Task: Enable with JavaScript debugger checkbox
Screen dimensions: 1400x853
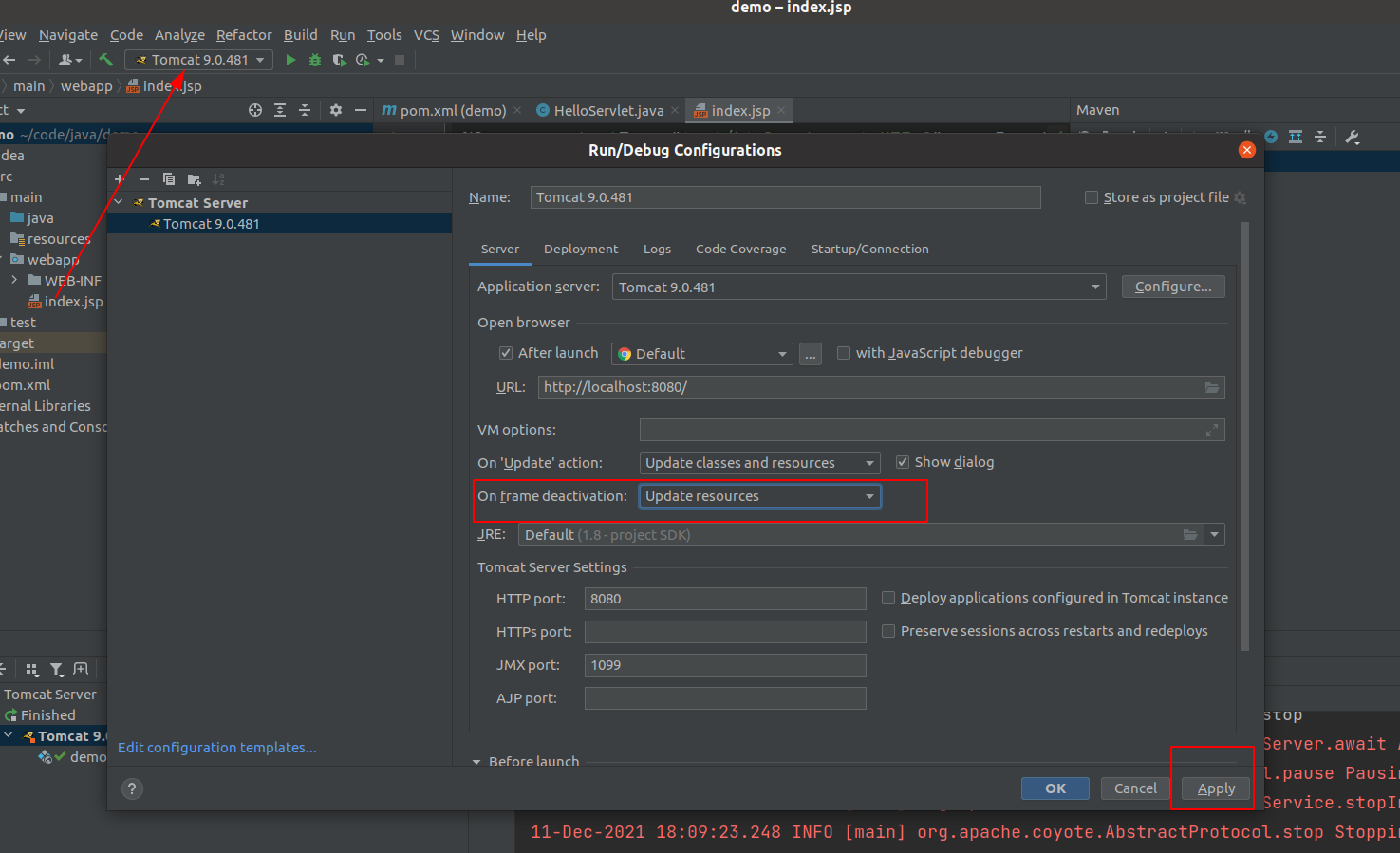Action: click(x=843, y=353)
